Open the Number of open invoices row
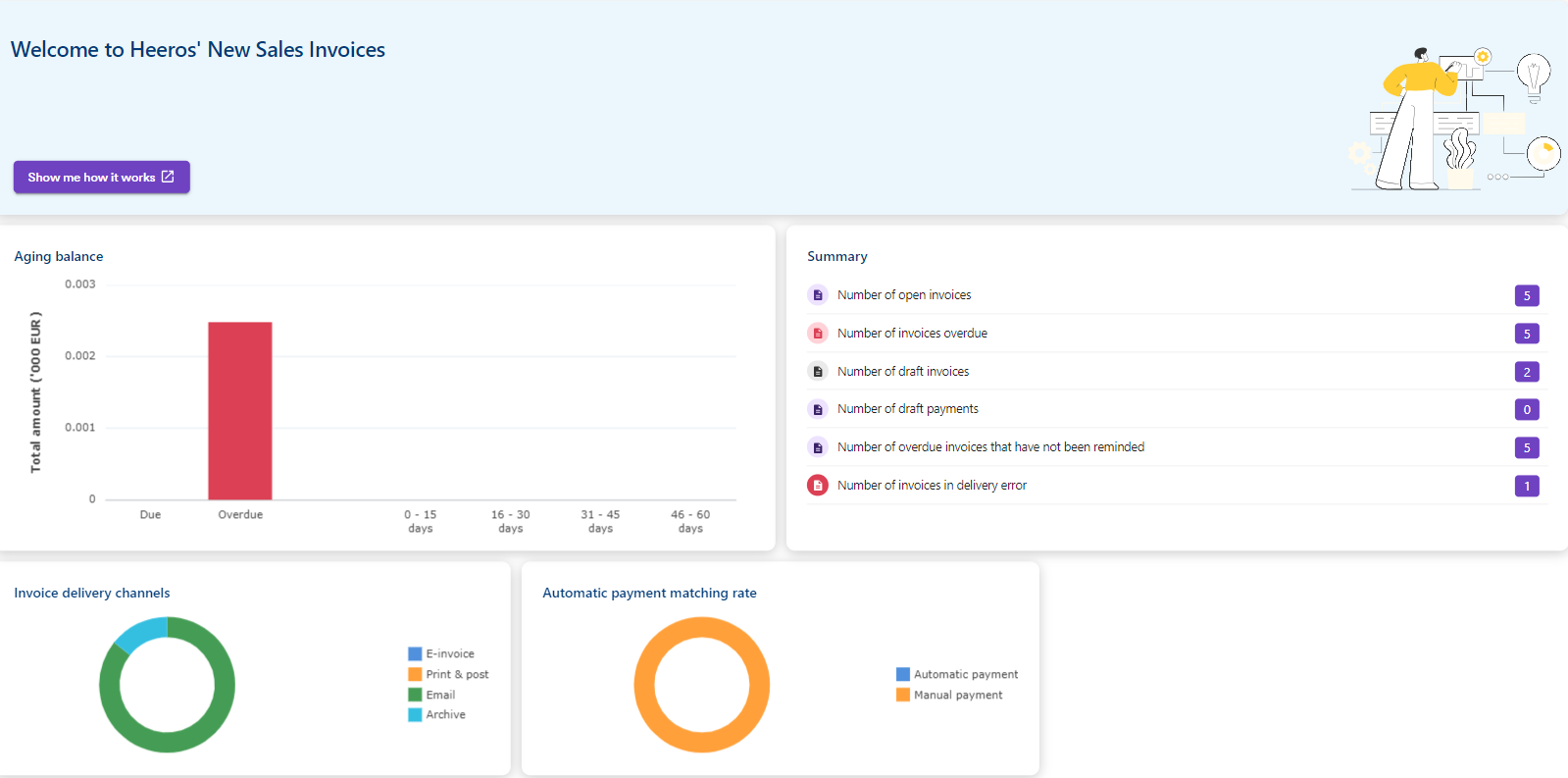 click(904, 295)
